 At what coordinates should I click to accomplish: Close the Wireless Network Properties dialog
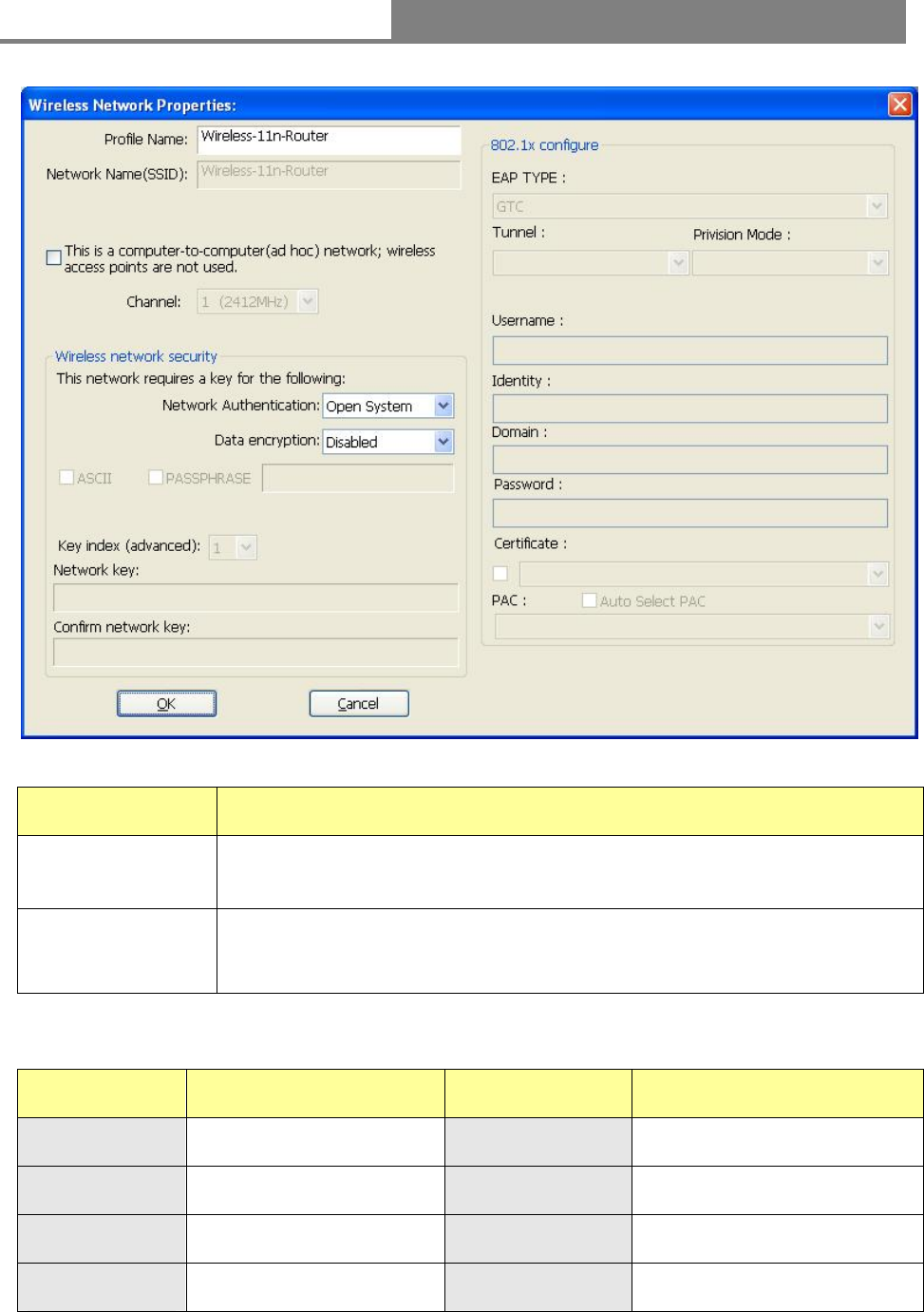click(898, 105)
